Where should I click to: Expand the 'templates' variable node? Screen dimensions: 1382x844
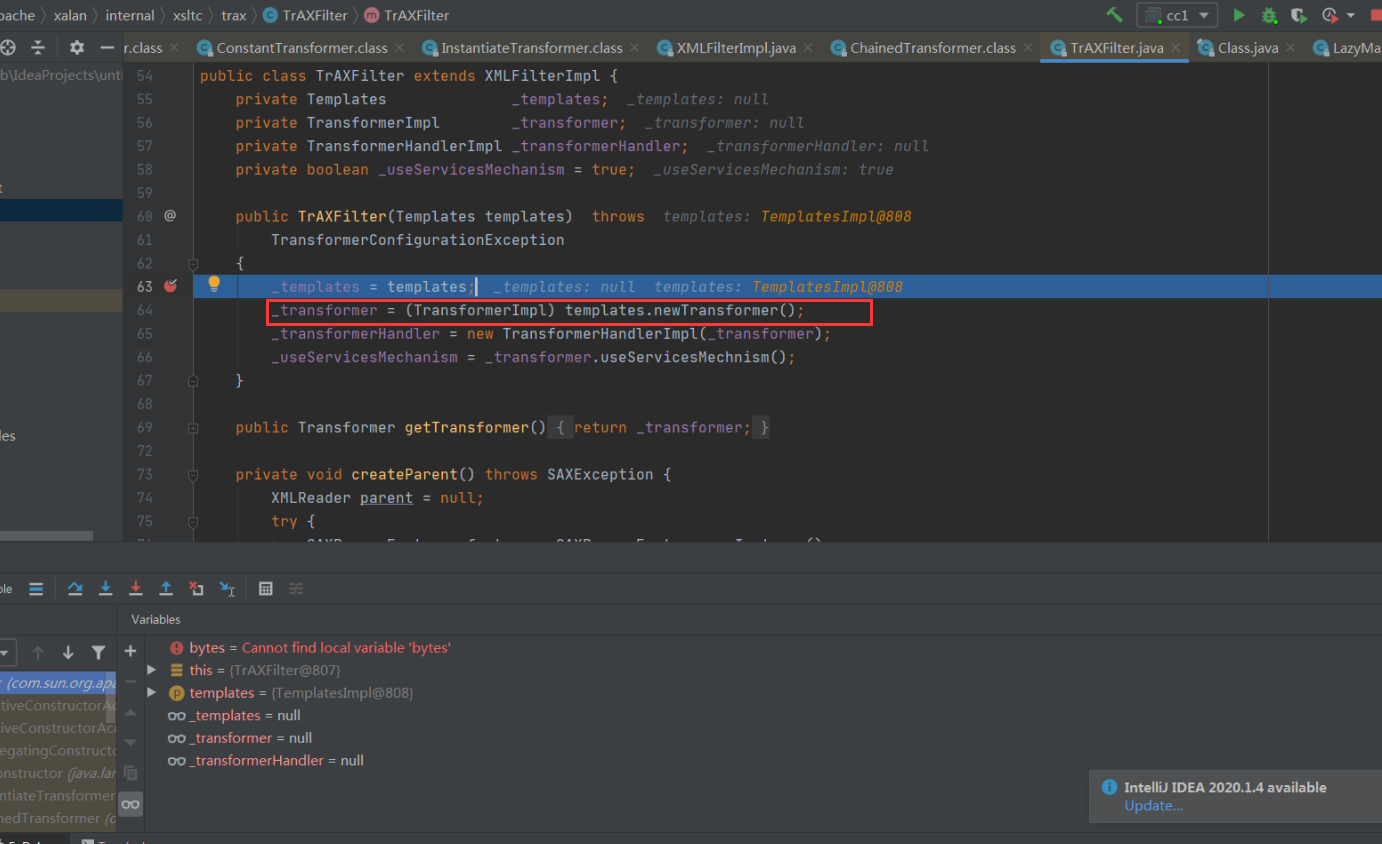152,693
